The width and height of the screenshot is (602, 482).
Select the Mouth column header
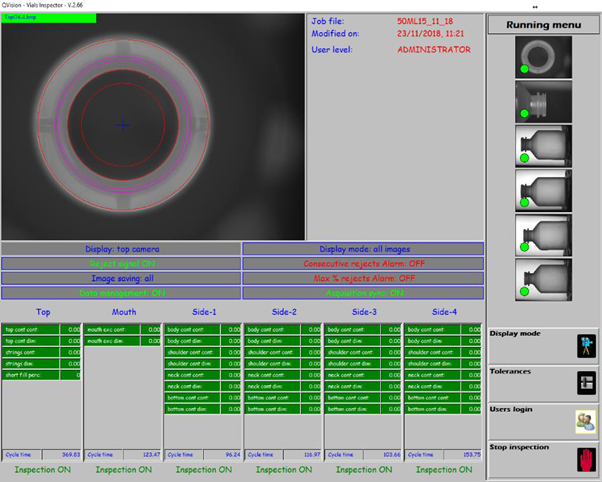[124, 312]
